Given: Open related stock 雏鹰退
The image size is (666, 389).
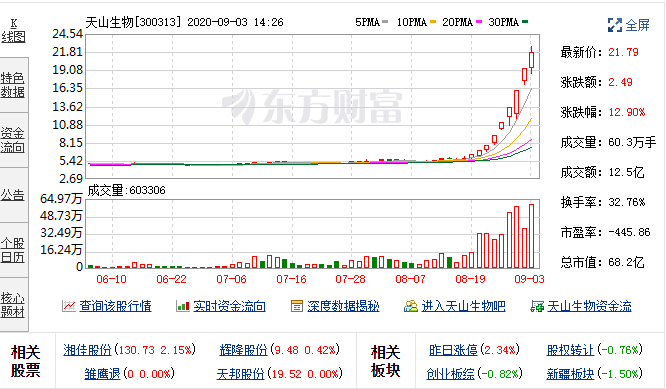Looking at the screenshot, I should point(102,374).
